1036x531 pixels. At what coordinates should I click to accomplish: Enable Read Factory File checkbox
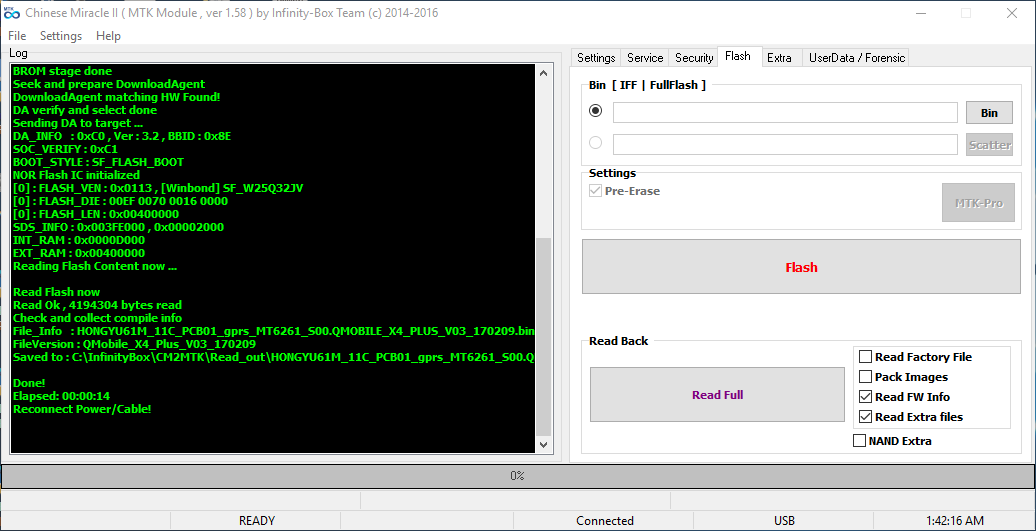pos(865,357)
